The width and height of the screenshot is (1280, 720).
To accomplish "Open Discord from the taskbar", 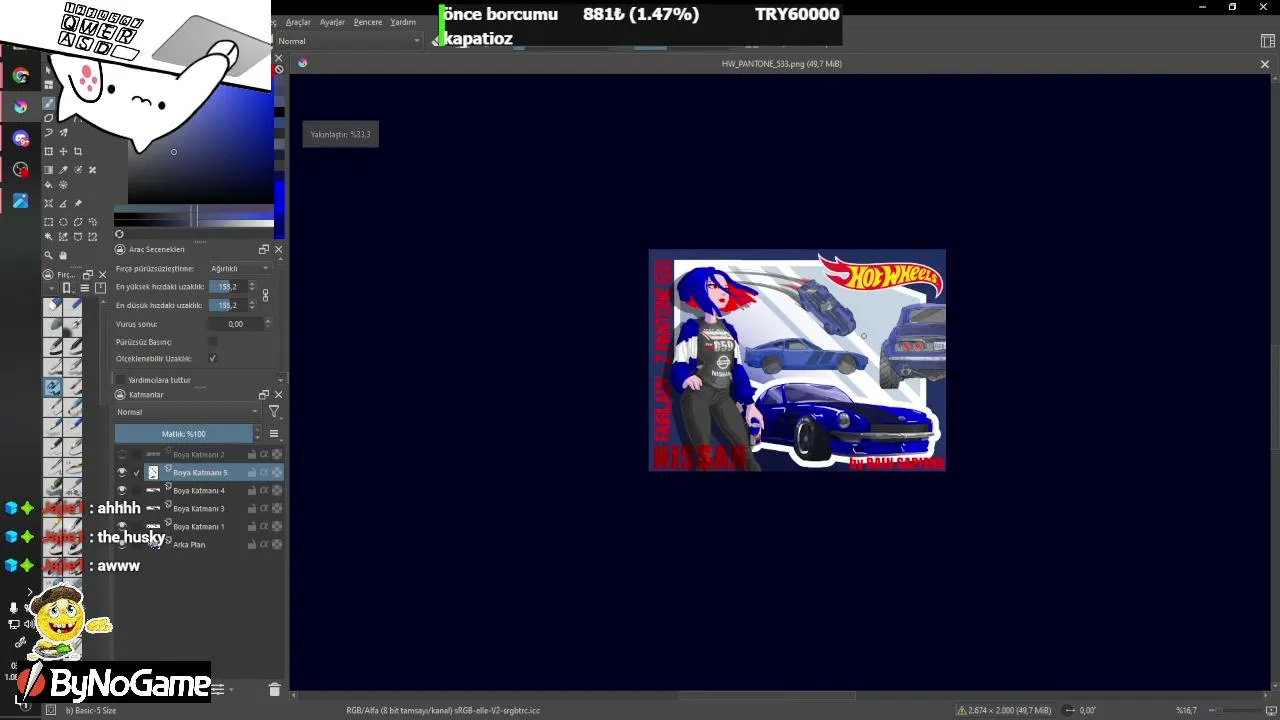I will tap(21, 138).
